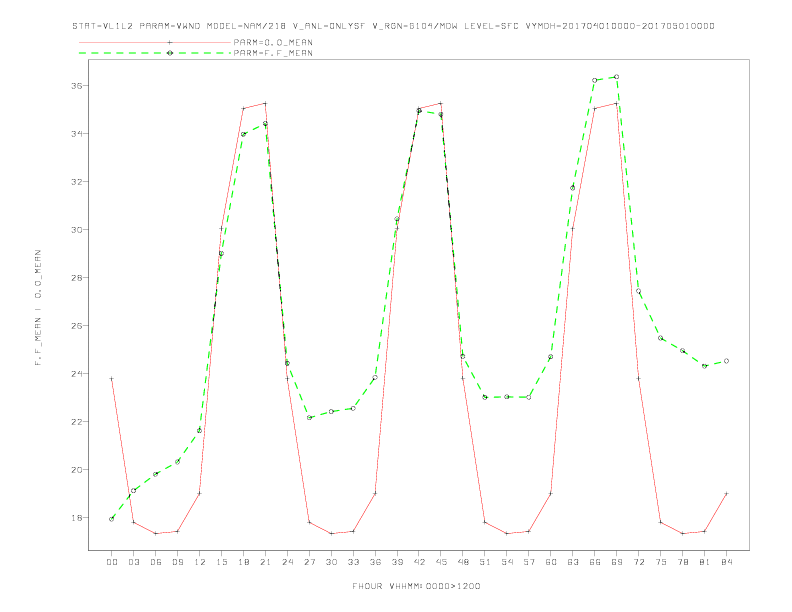Select x-axis tick label 21

pos(265,562)
